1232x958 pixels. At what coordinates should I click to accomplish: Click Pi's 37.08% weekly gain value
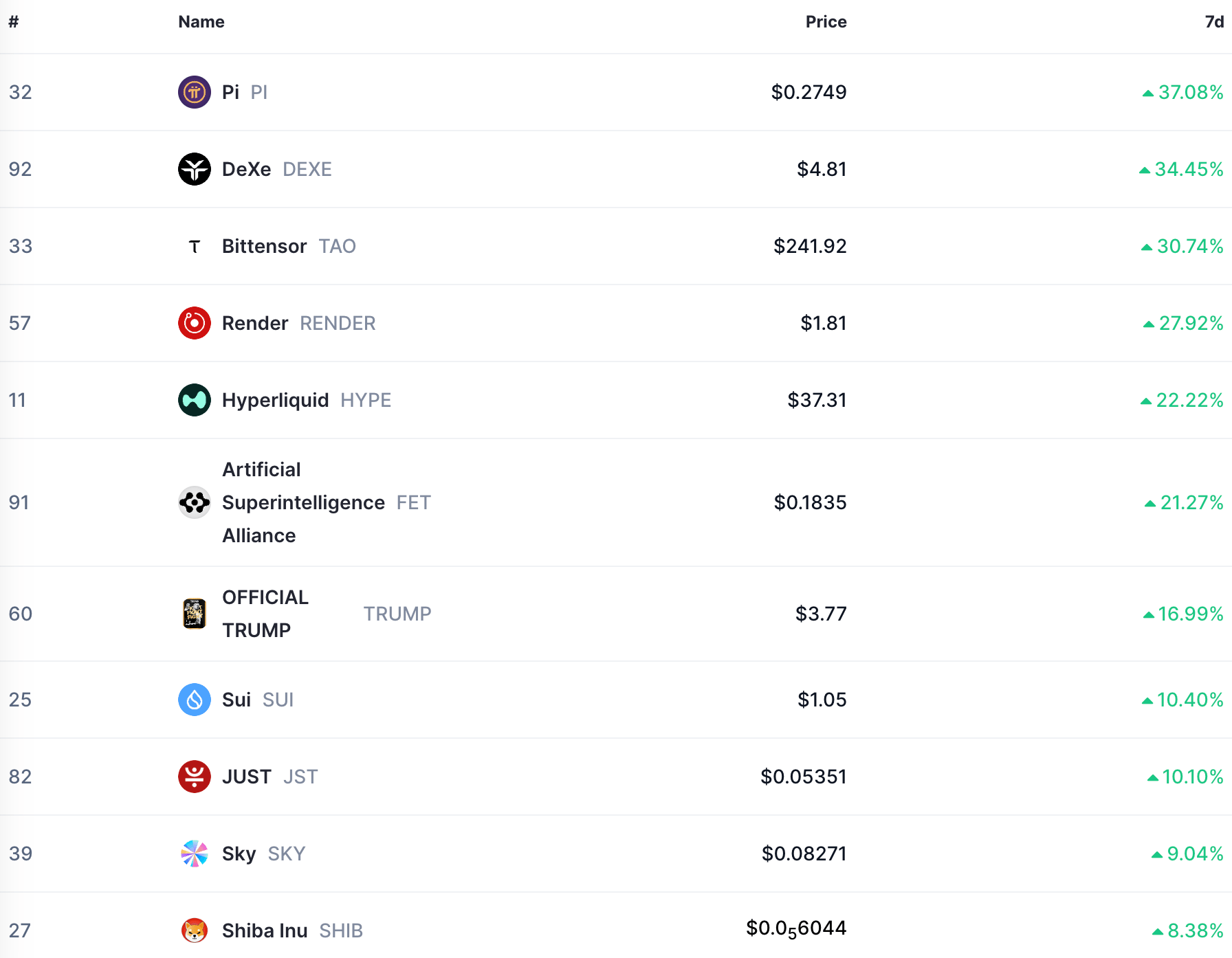pos(1190,92)
